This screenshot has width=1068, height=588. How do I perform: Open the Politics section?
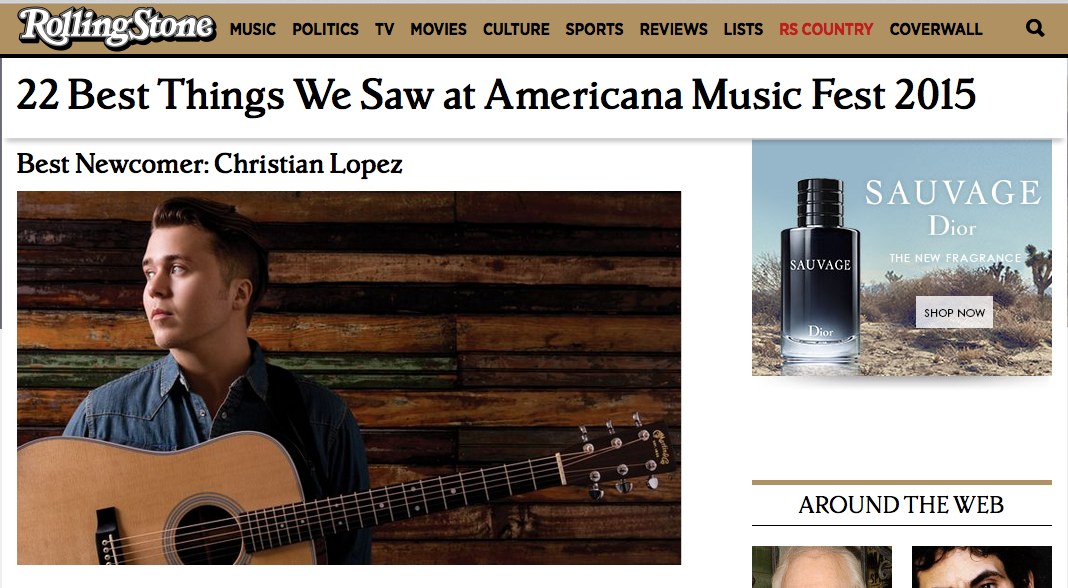325,29
